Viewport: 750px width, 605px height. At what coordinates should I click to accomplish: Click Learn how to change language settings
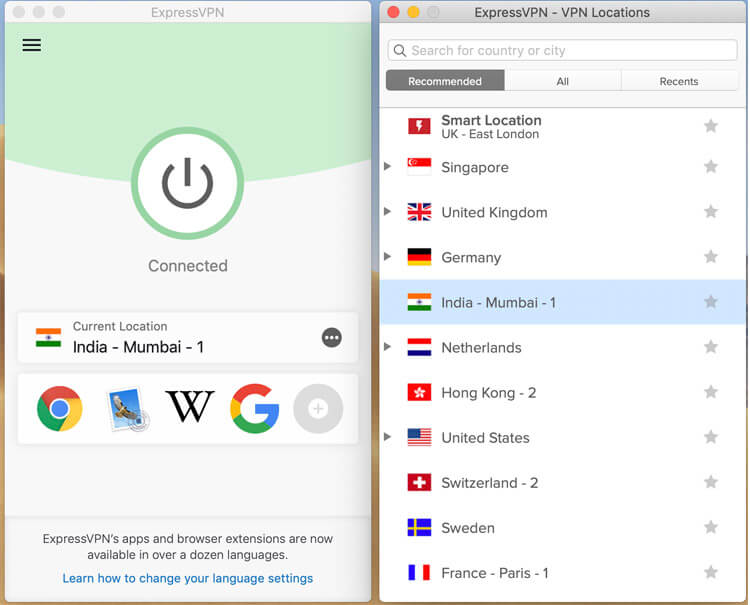(x=188, y=578)
